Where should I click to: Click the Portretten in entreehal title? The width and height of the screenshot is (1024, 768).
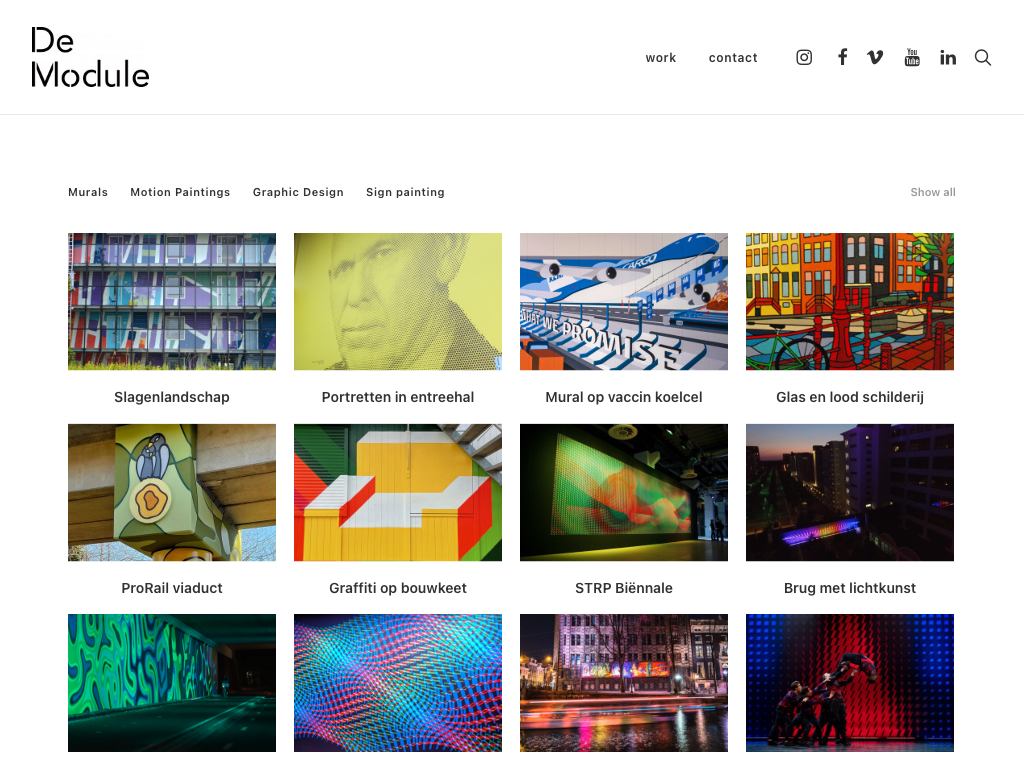point(398,397)
